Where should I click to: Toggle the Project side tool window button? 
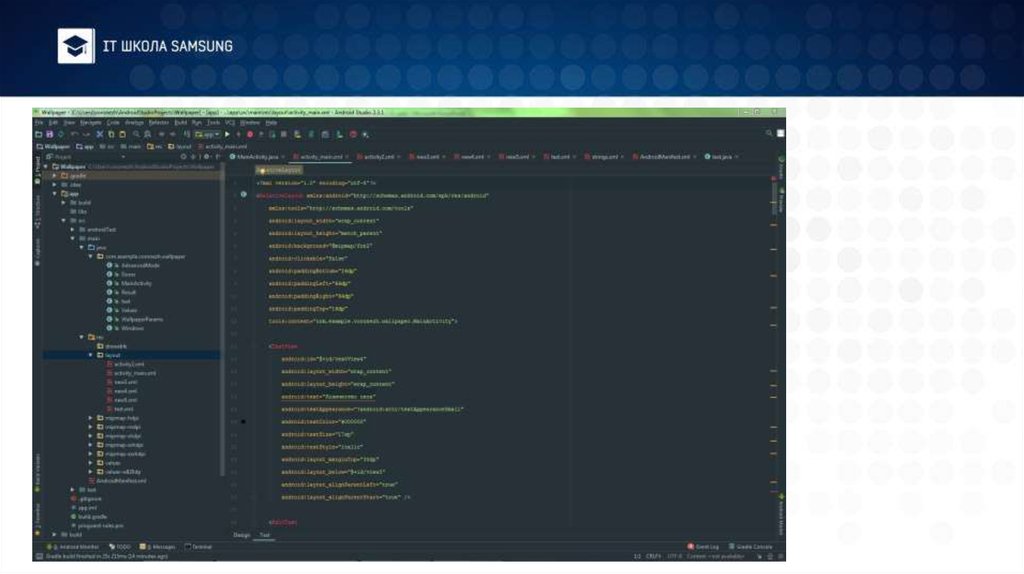point(38,165)
